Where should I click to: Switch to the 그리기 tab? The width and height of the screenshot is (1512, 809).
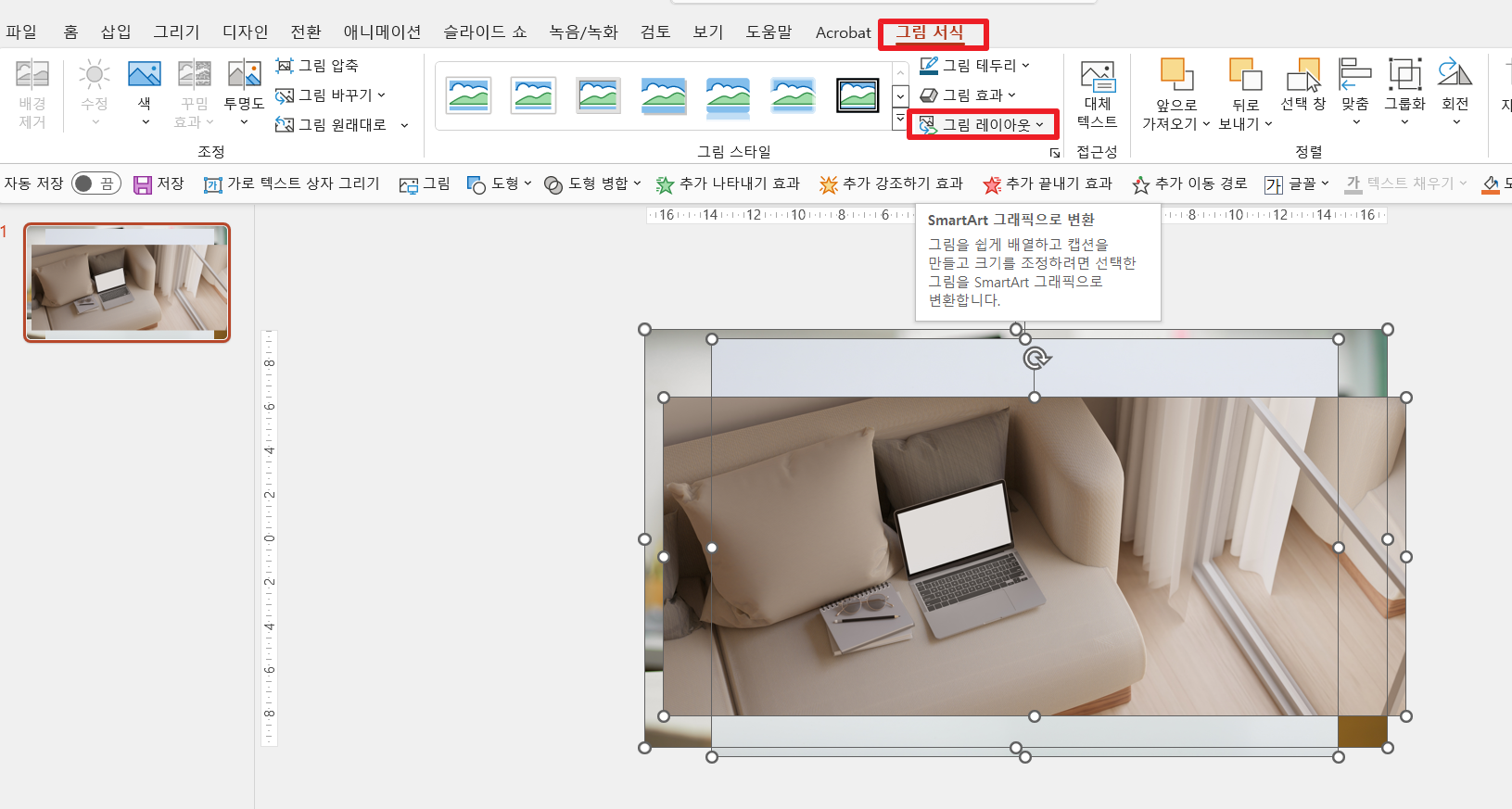coord(176,32)
